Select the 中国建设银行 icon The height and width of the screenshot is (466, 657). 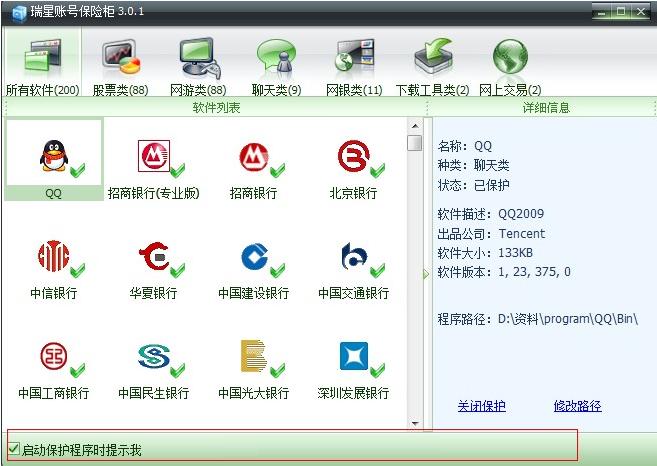coord(254,256)
